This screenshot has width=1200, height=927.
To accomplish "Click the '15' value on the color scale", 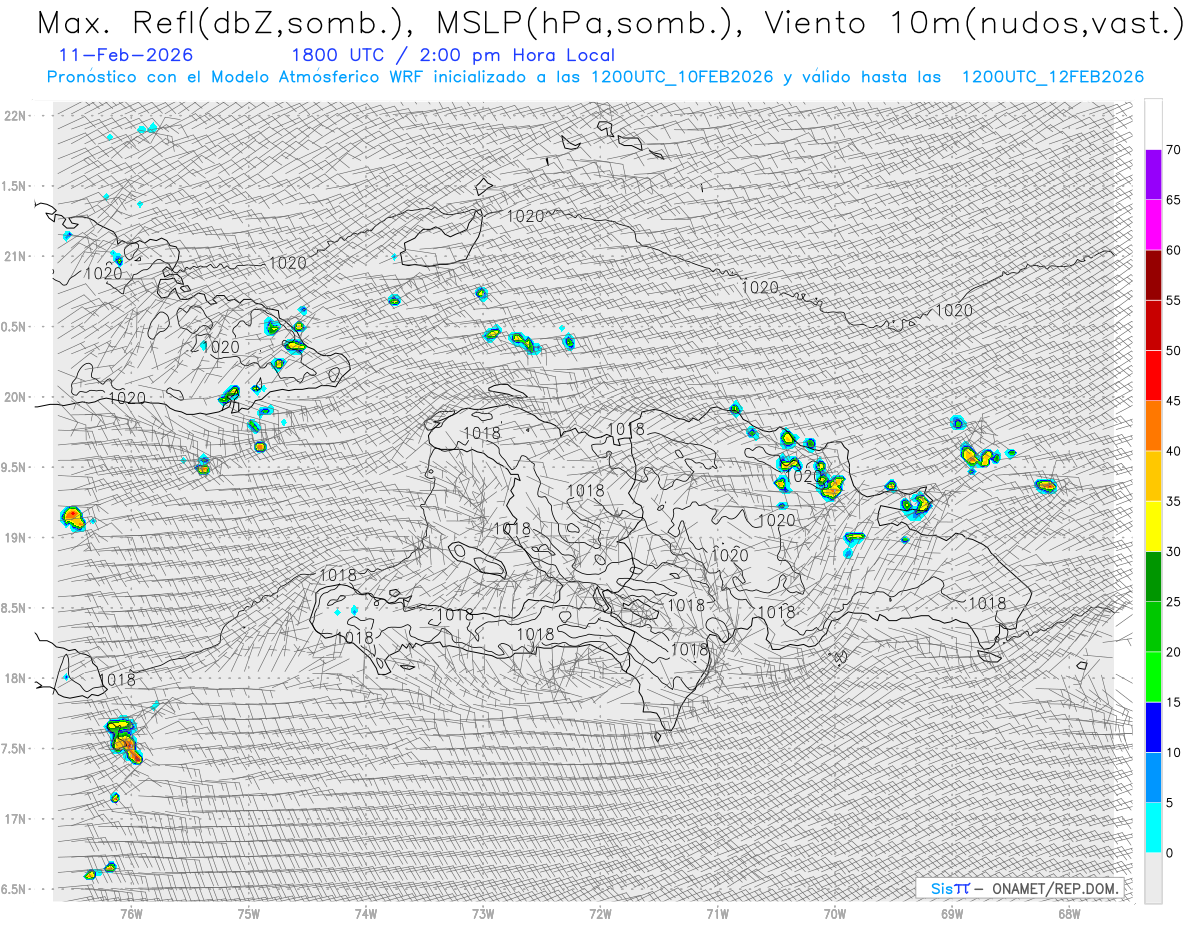I will pos(1173,702).
